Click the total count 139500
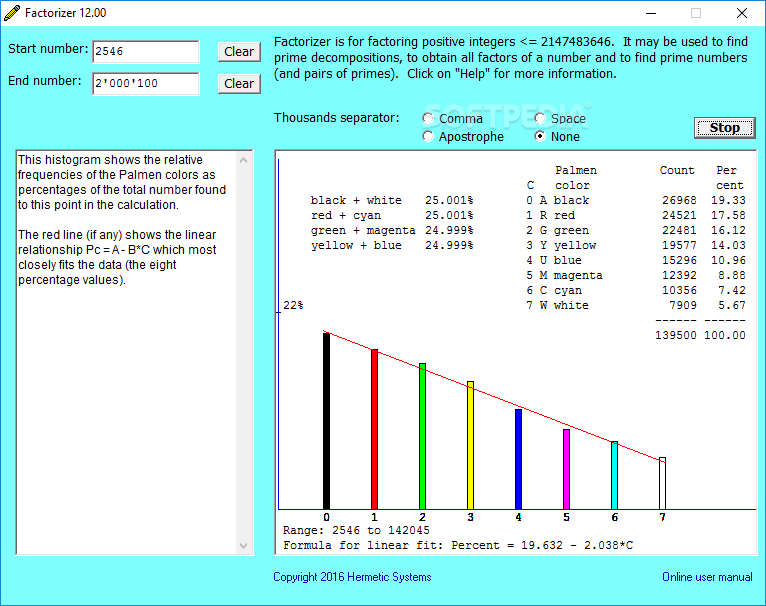Viewport: 766px width, 606px height. (676, 335)
